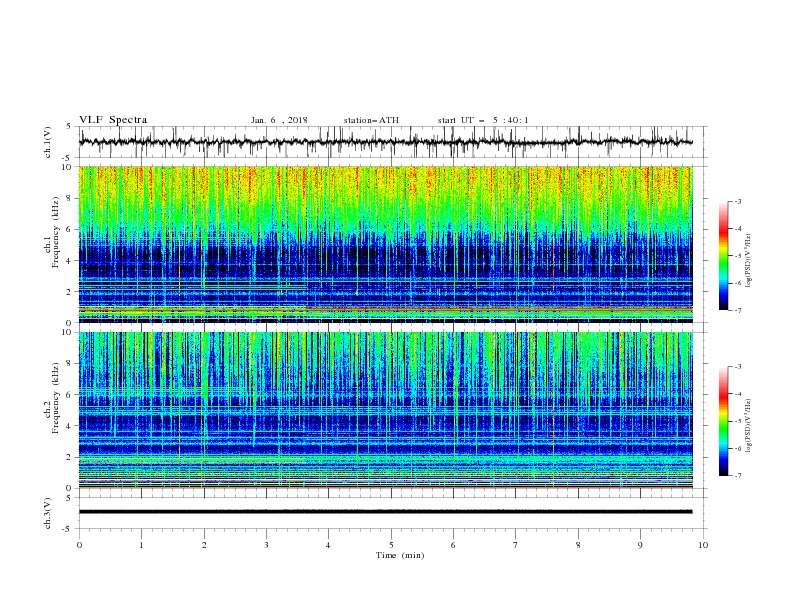The image size is (792, 612).
Task: Click the date 'Jan. 6, 2018' label
Action: 279,120
